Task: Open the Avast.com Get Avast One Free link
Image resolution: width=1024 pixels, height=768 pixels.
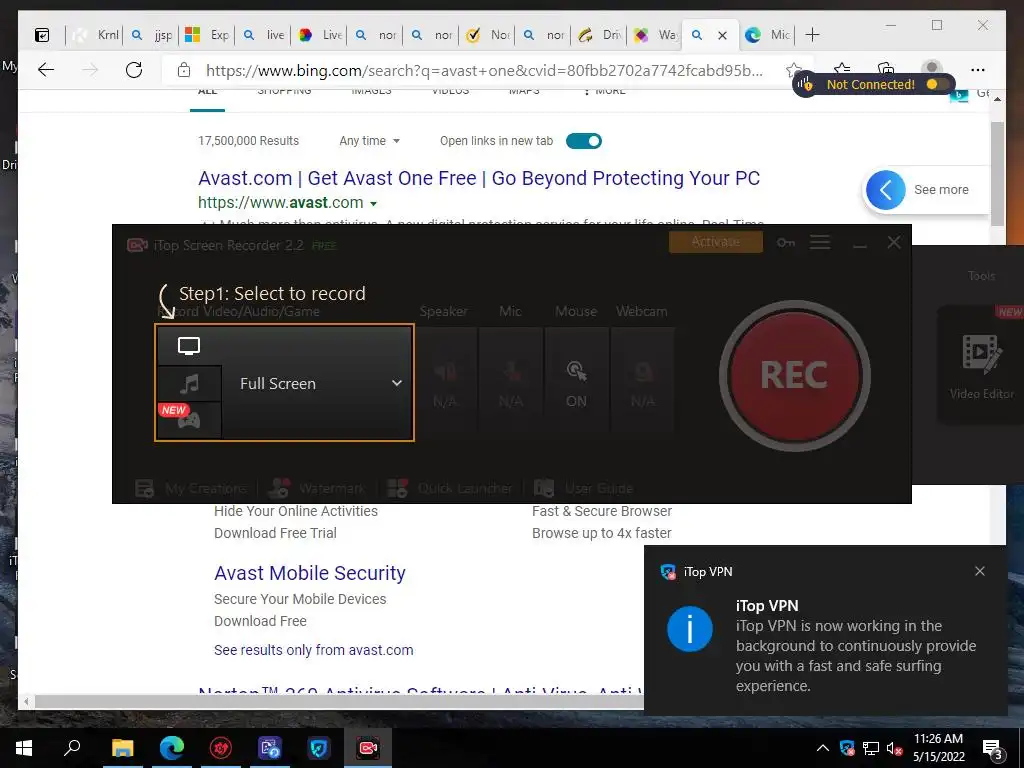Action: (x=479, y=178)
